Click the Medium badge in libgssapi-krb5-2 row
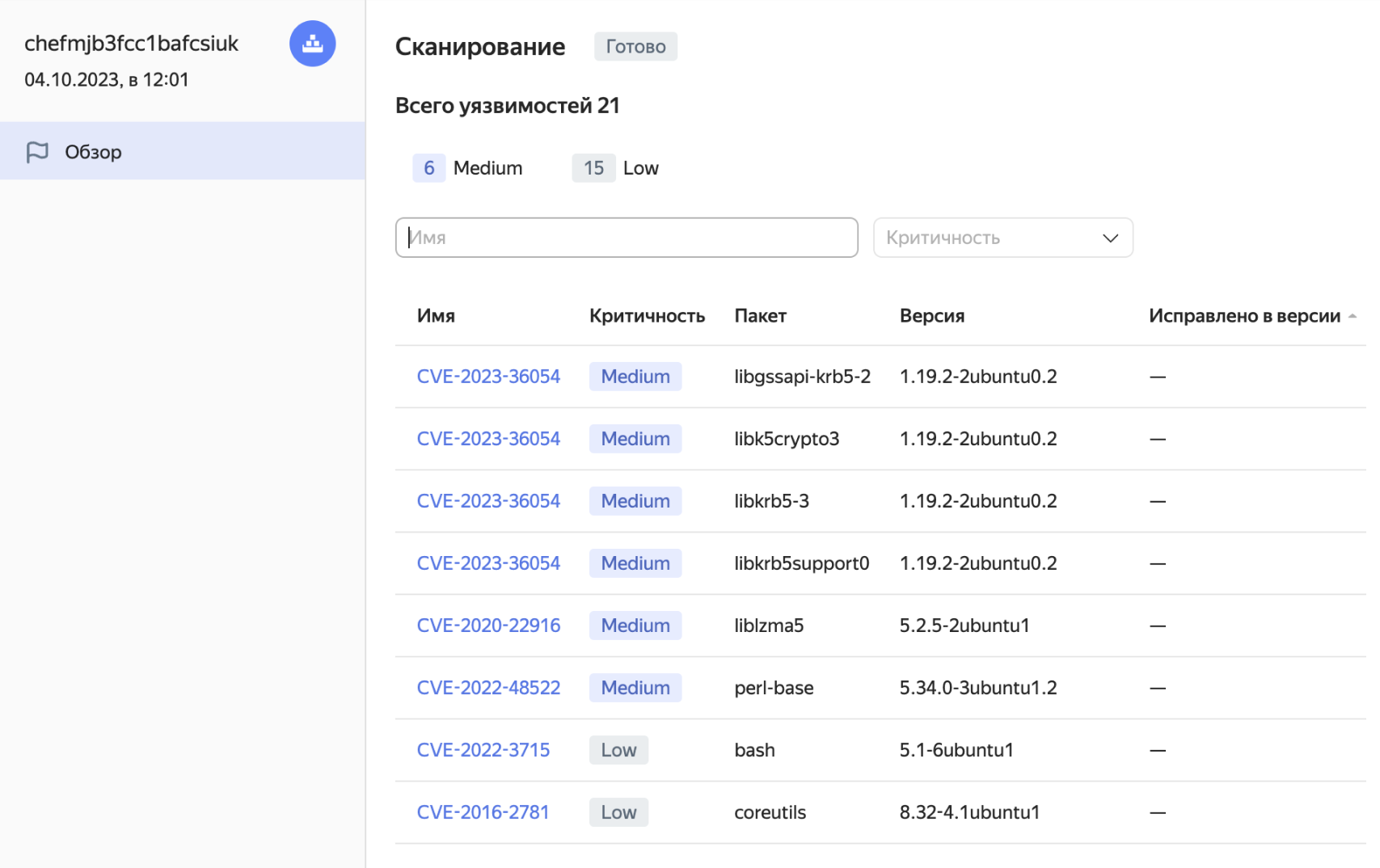Viewport: 1380px width, 868px height. [x=635, y=377]
